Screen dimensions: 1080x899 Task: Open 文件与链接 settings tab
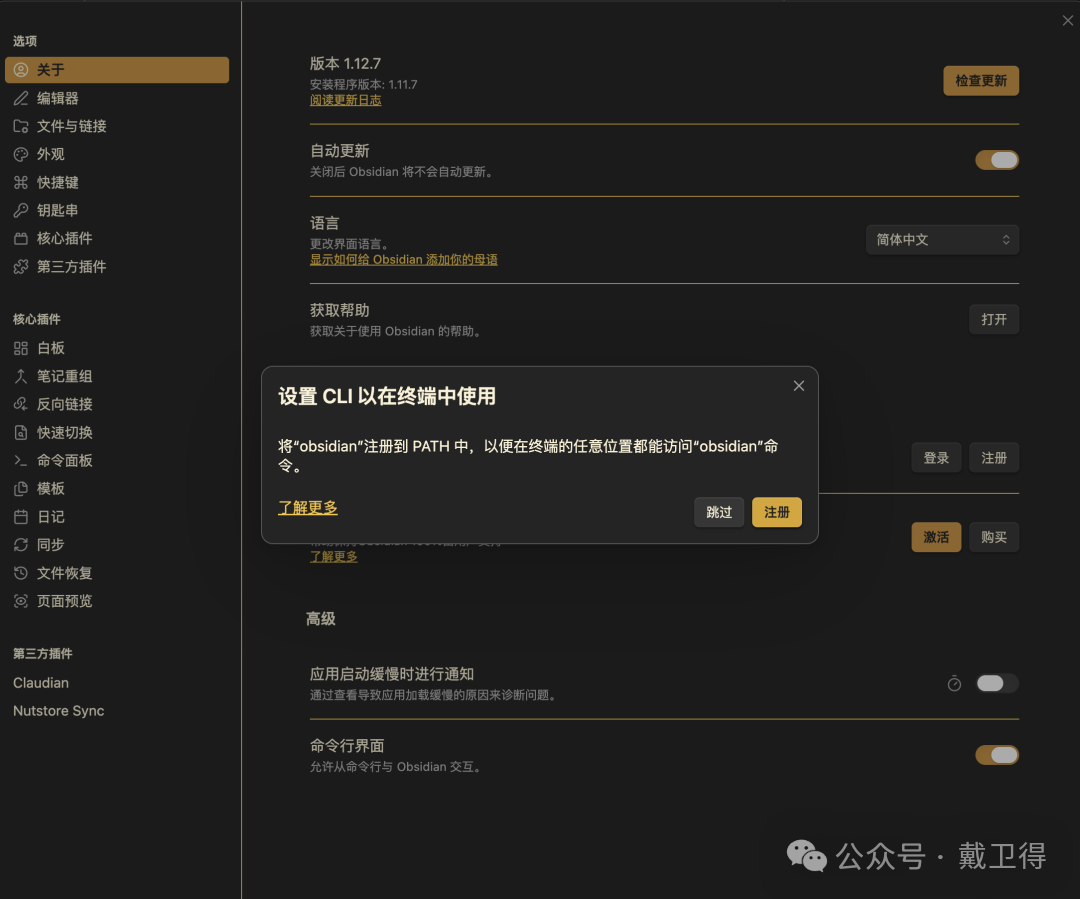[117, 126]
